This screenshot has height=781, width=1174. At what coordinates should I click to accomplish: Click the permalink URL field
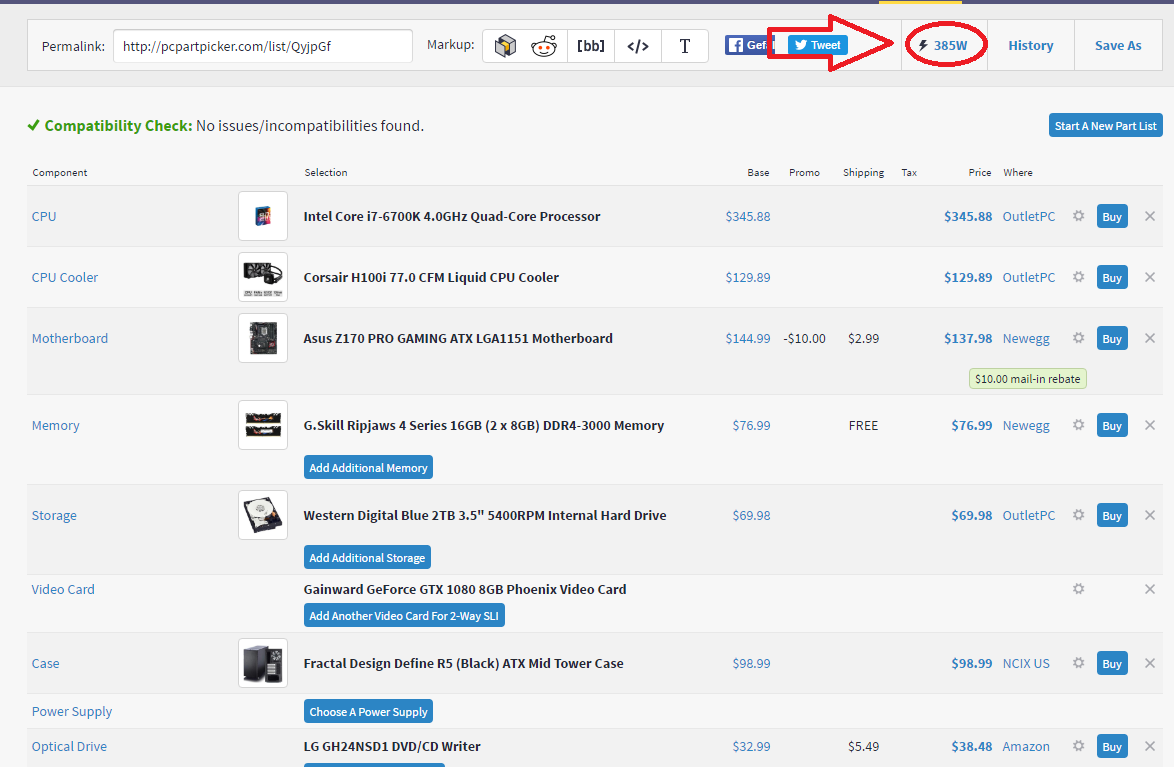point(263,46)
